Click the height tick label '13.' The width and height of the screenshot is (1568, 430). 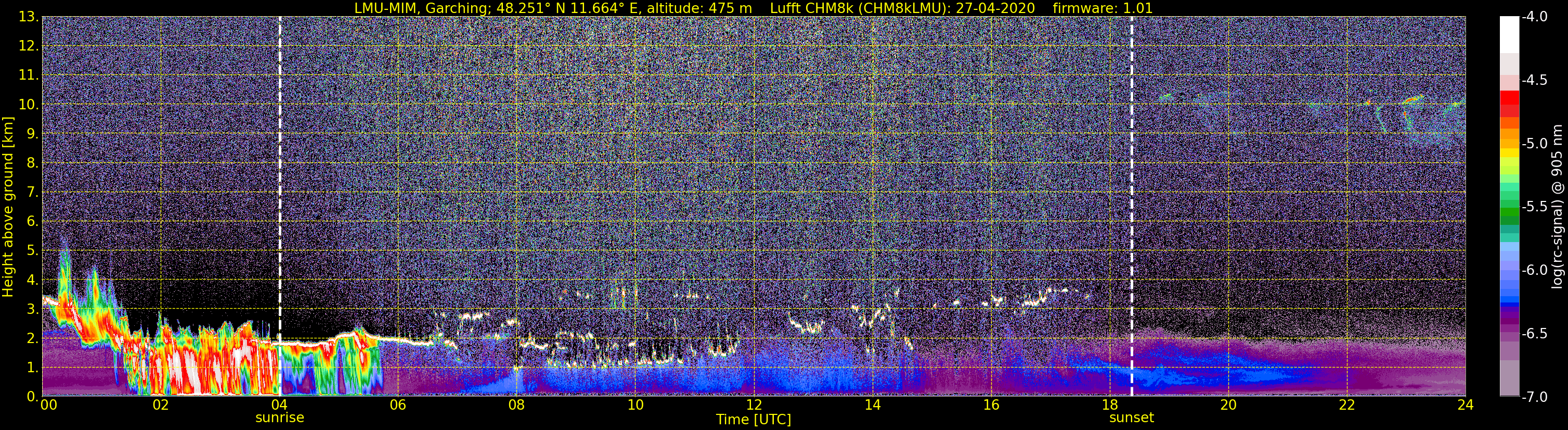(29, 17)
